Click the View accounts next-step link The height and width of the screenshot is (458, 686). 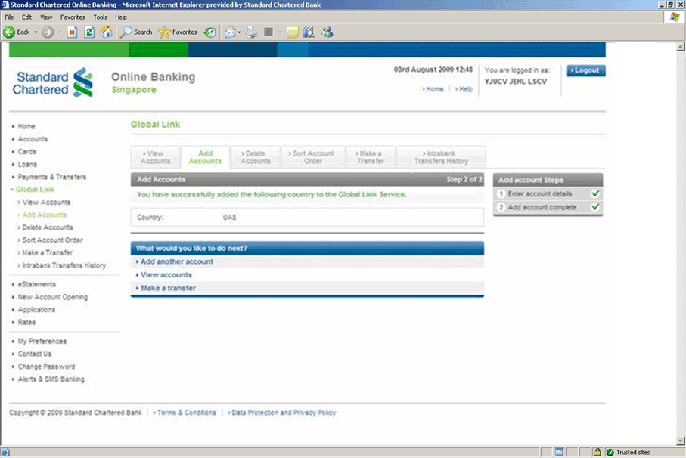pyautogui.click(x=166, y=275)
